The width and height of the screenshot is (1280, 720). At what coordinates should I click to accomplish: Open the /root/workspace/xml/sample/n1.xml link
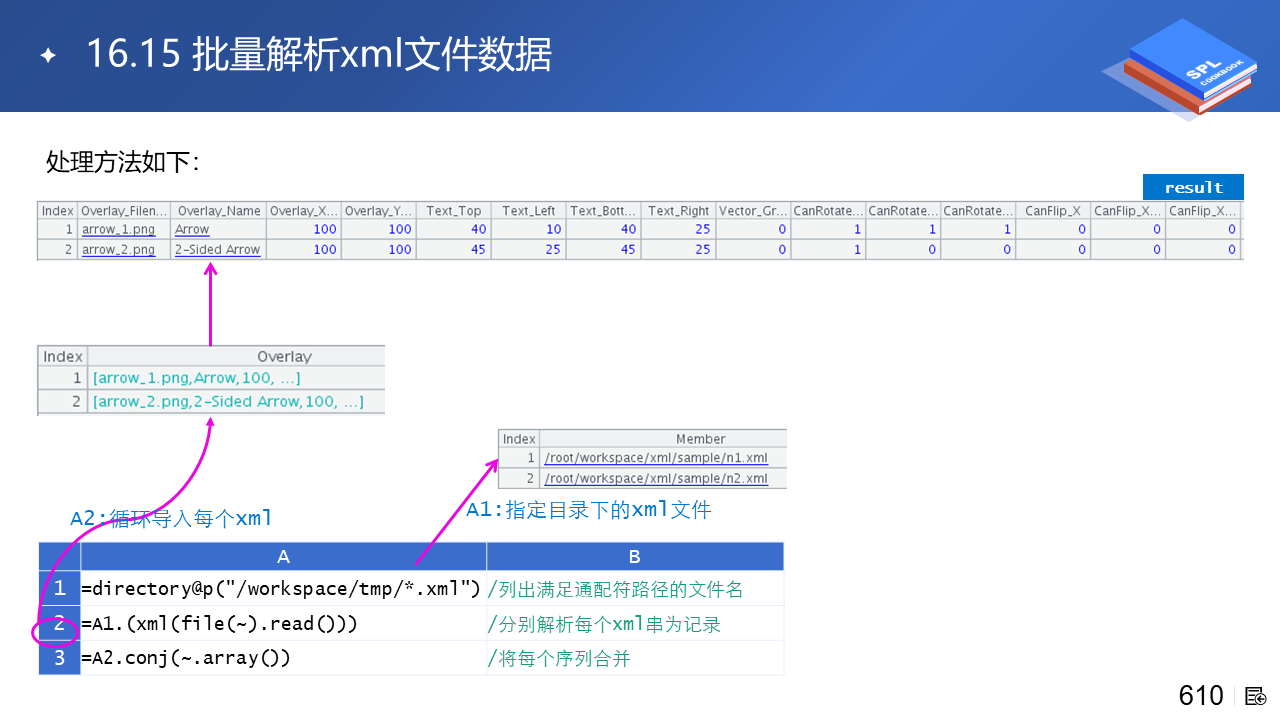(656, 458)
